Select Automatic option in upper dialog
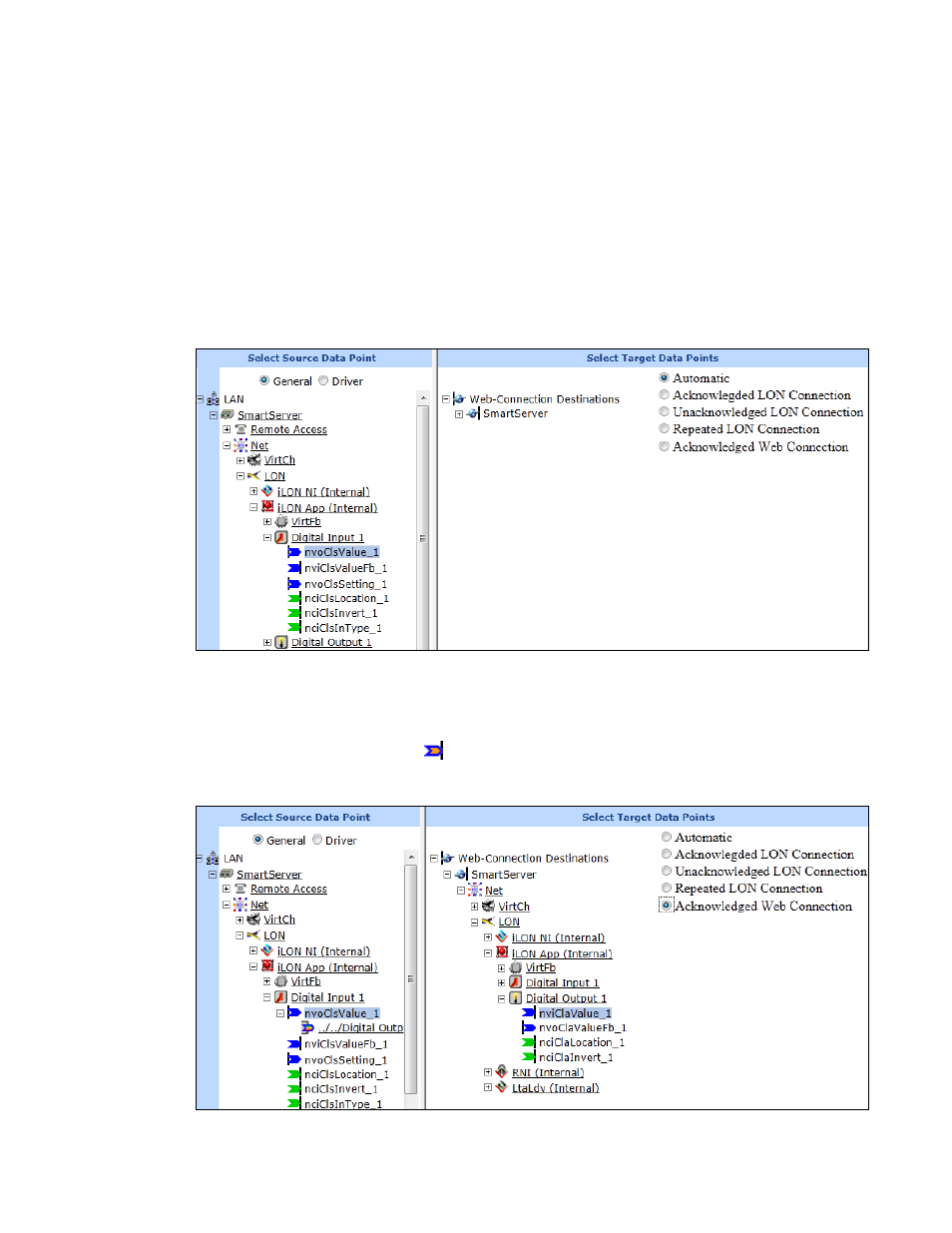Screen dimensions: 952x1233 [664, 378]
